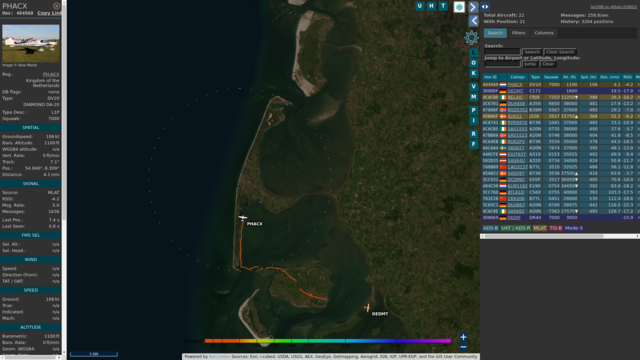
Task: Focus the Jump to Airport input field
Action: (502, 64)
